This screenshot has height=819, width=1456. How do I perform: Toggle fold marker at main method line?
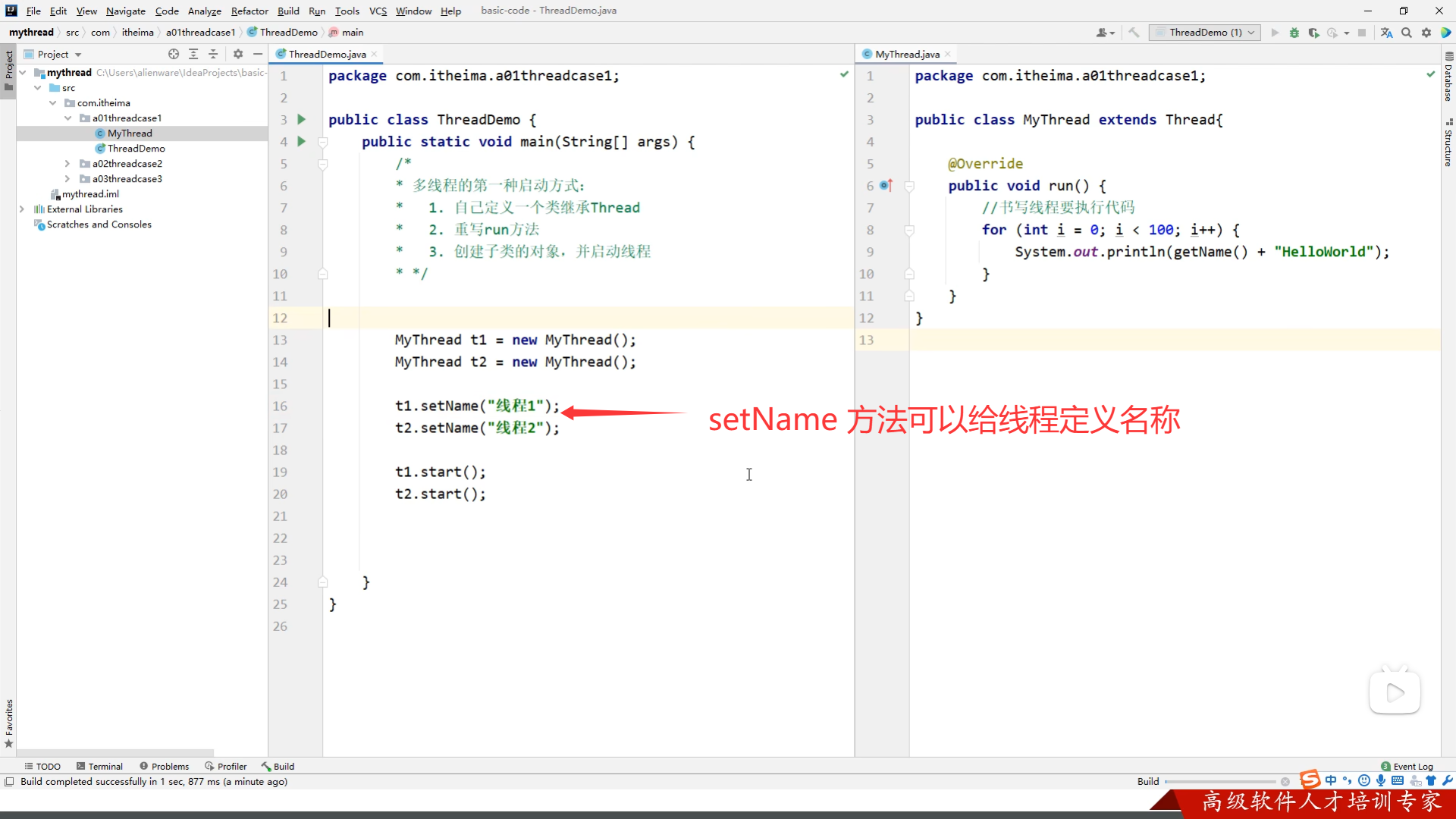click(x=322, y=142)
